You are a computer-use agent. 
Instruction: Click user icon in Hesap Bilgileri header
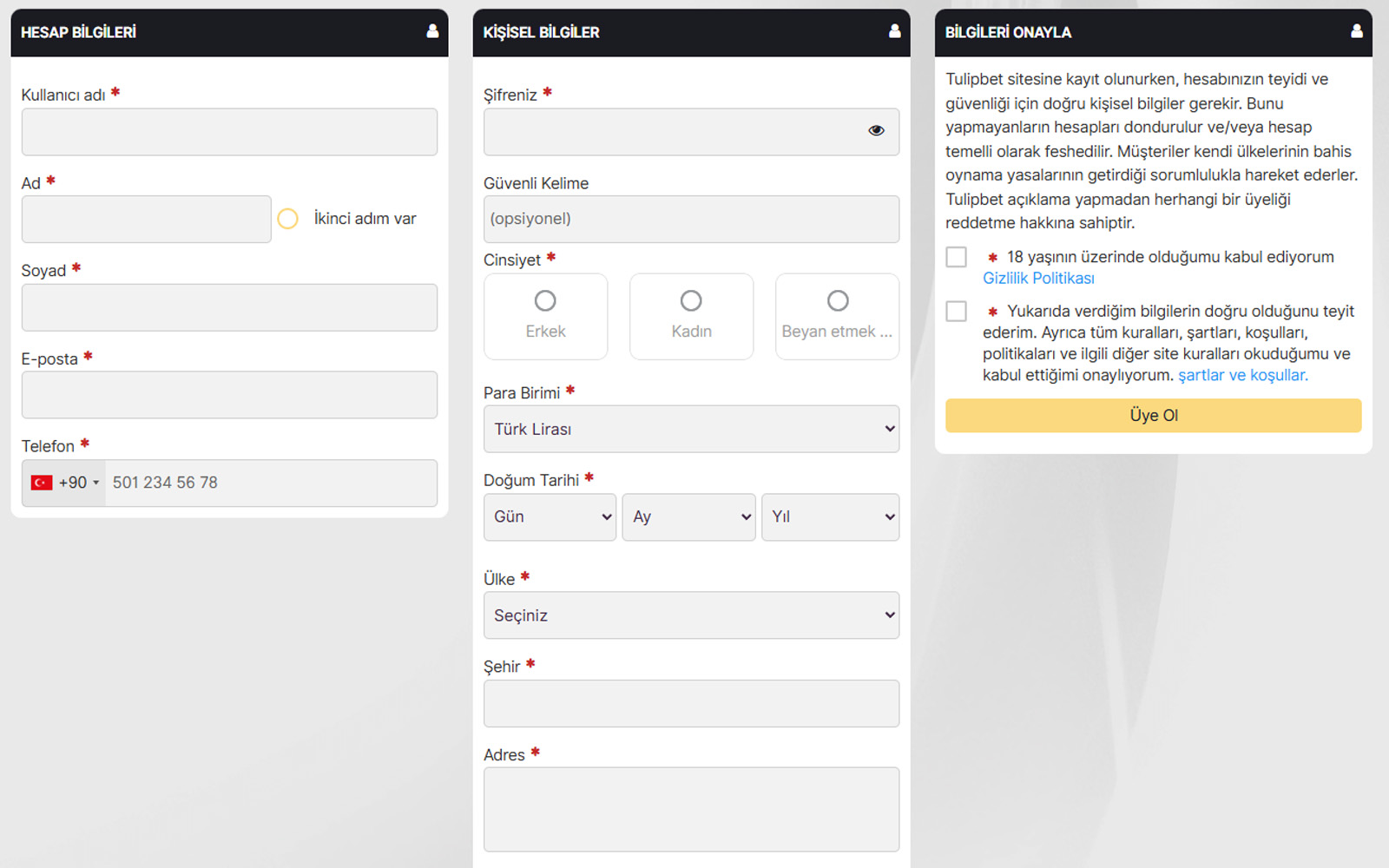tap(432, 31)
